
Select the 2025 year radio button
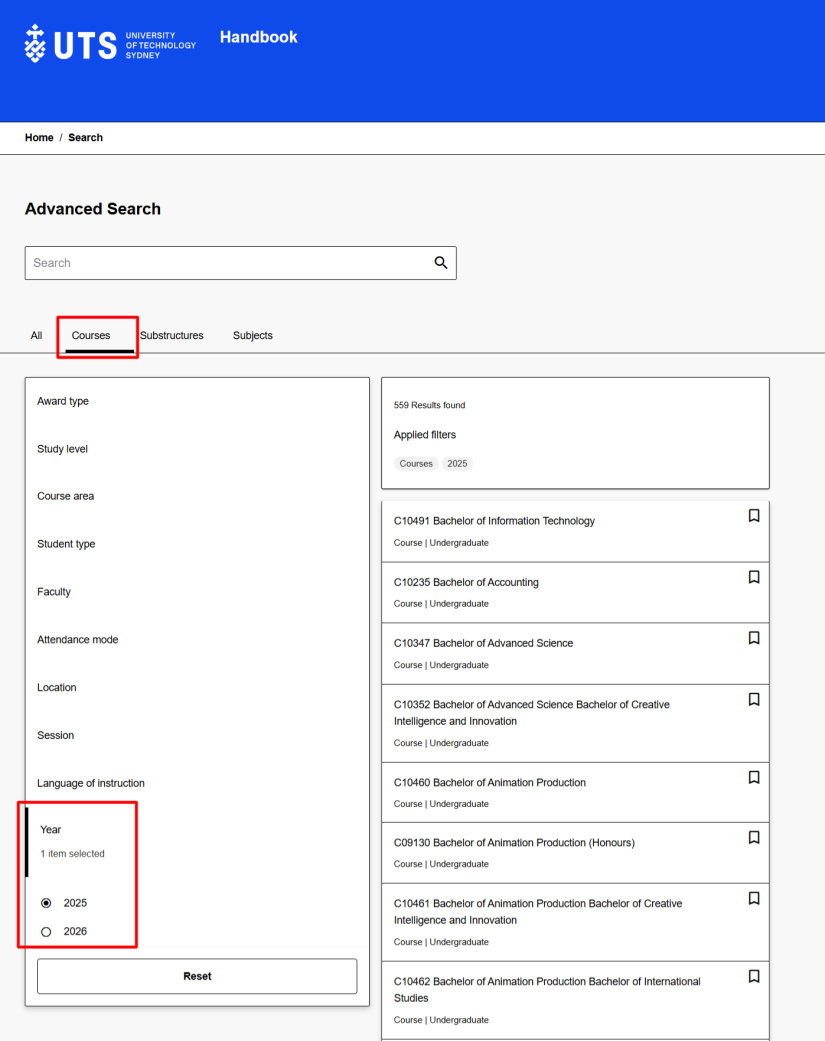pos(45,902)
